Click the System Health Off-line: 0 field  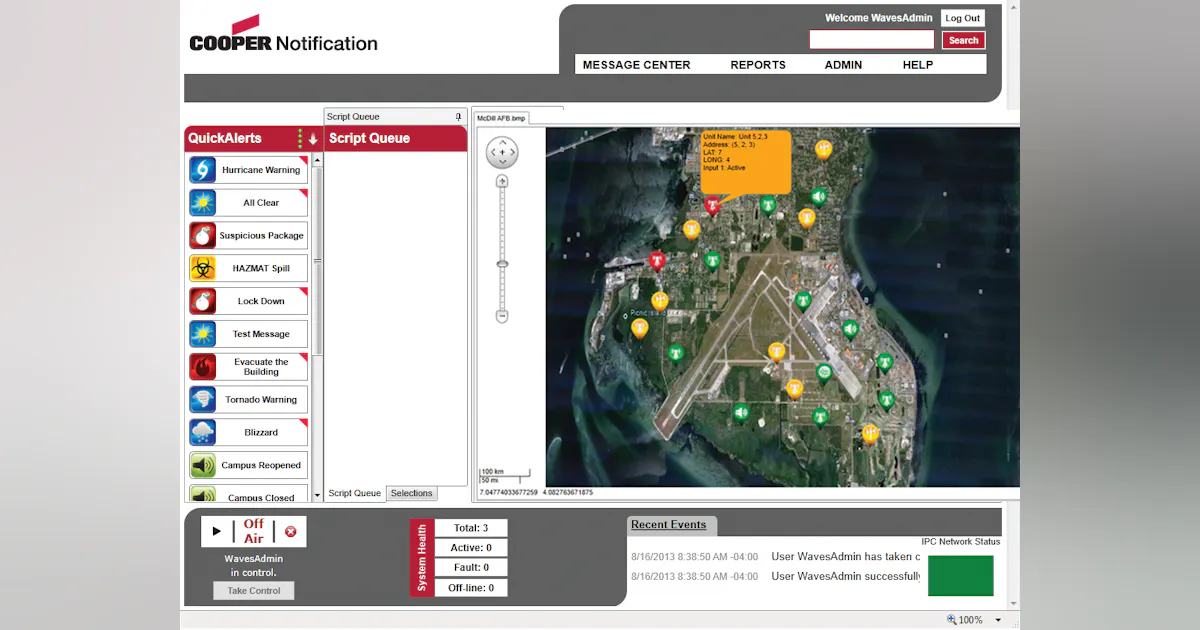click(x=471, y=588)
